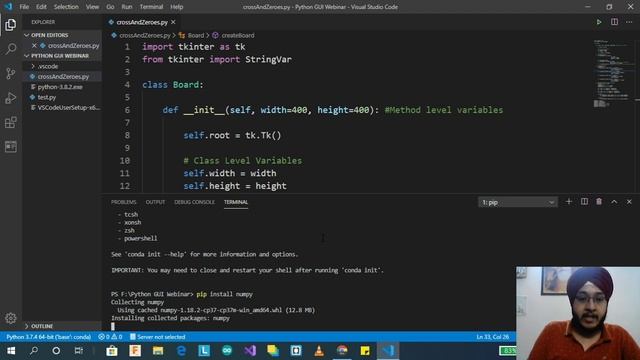Switch to the Output panel tab
The height and width of the screenshot is (360, 640).
tap(155, 202)
